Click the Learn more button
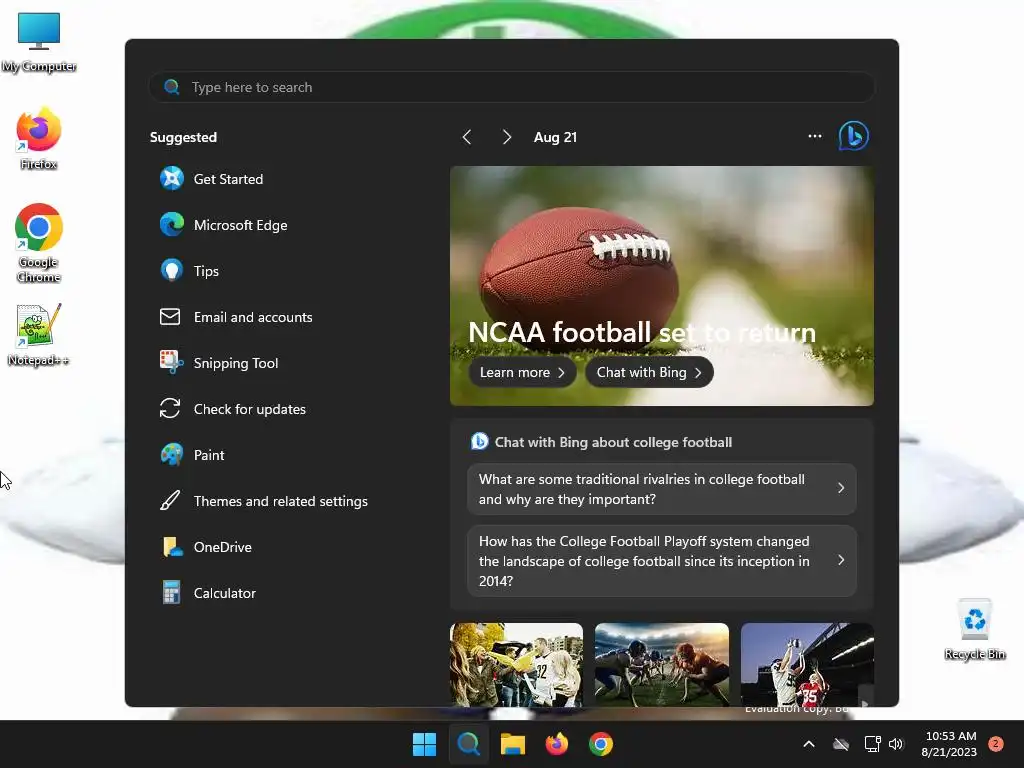 522,372
